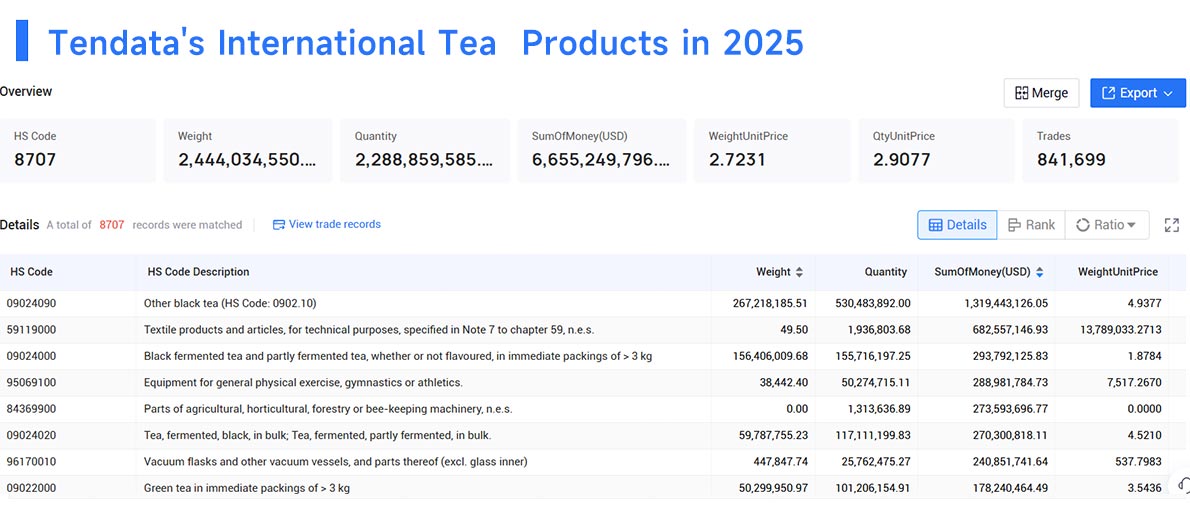Select HS code 95069100 cell

tap(31, 383)
